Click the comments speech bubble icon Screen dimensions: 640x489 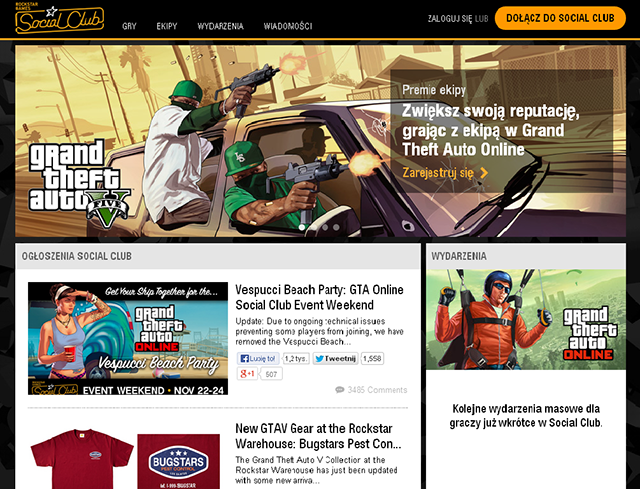[340, 390]
